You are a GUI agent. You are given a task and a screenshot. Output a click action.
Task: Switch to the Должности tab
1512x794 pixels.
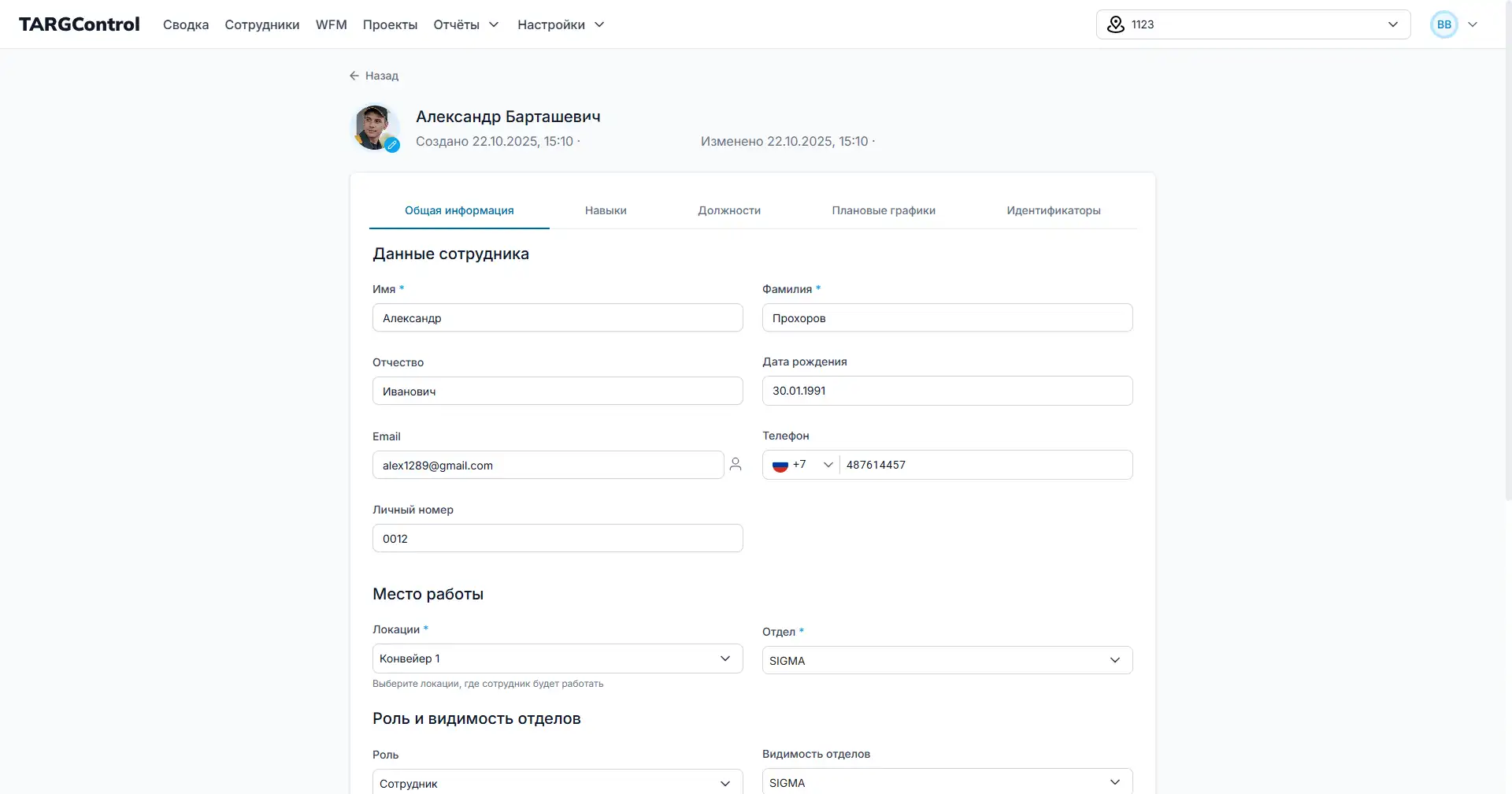(729, 210)
